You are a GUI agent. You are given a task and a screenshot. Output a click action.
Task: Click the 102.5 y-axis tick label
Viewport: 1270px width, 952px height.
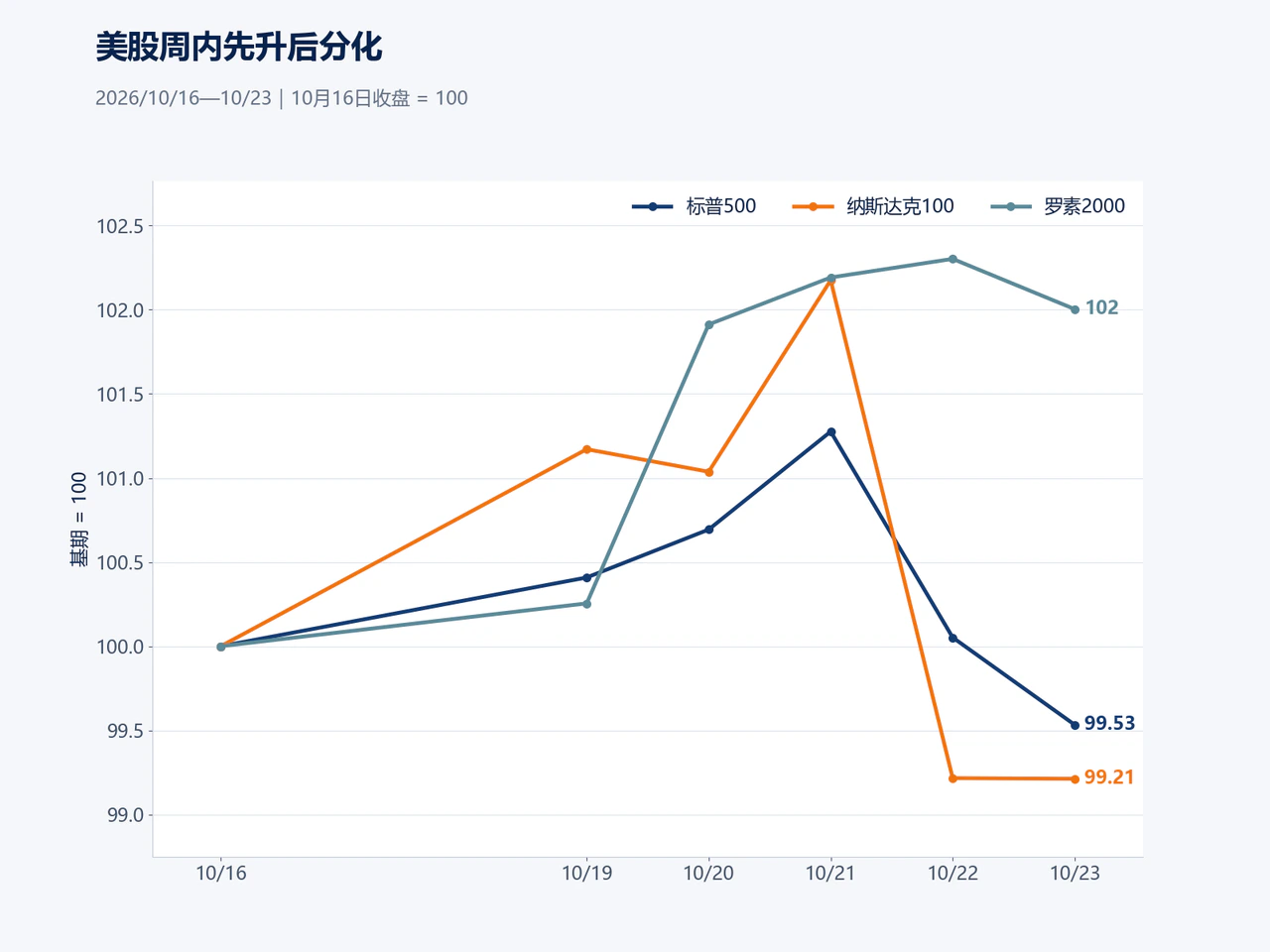[120, 226]
